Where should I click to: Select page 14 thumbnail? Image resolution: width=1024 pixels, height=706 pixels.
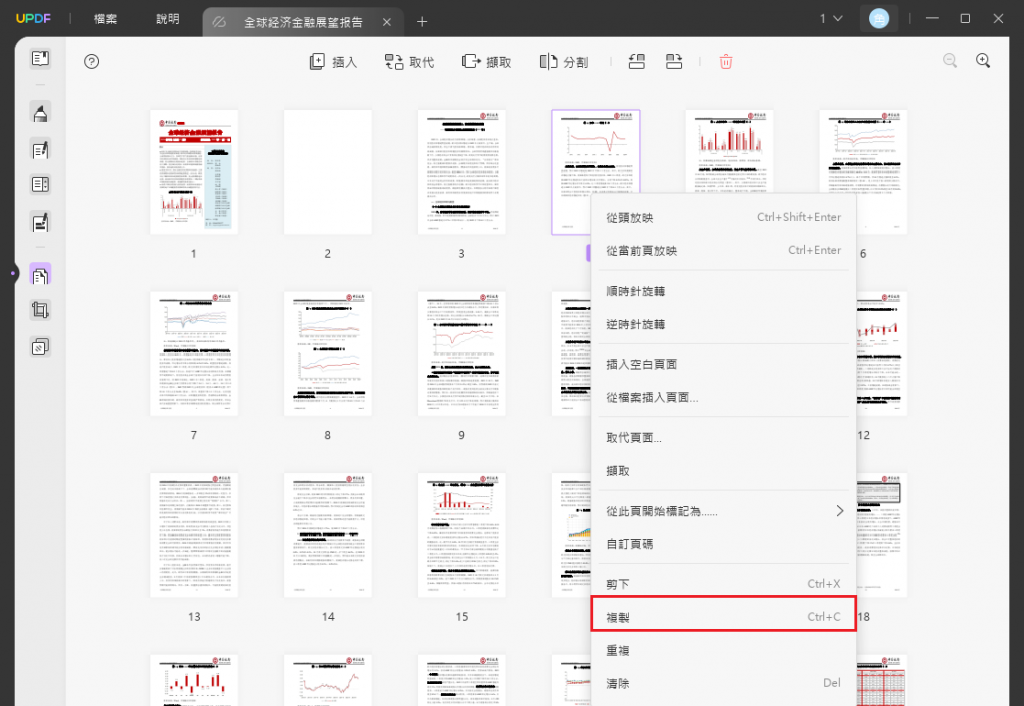point(328,535)
